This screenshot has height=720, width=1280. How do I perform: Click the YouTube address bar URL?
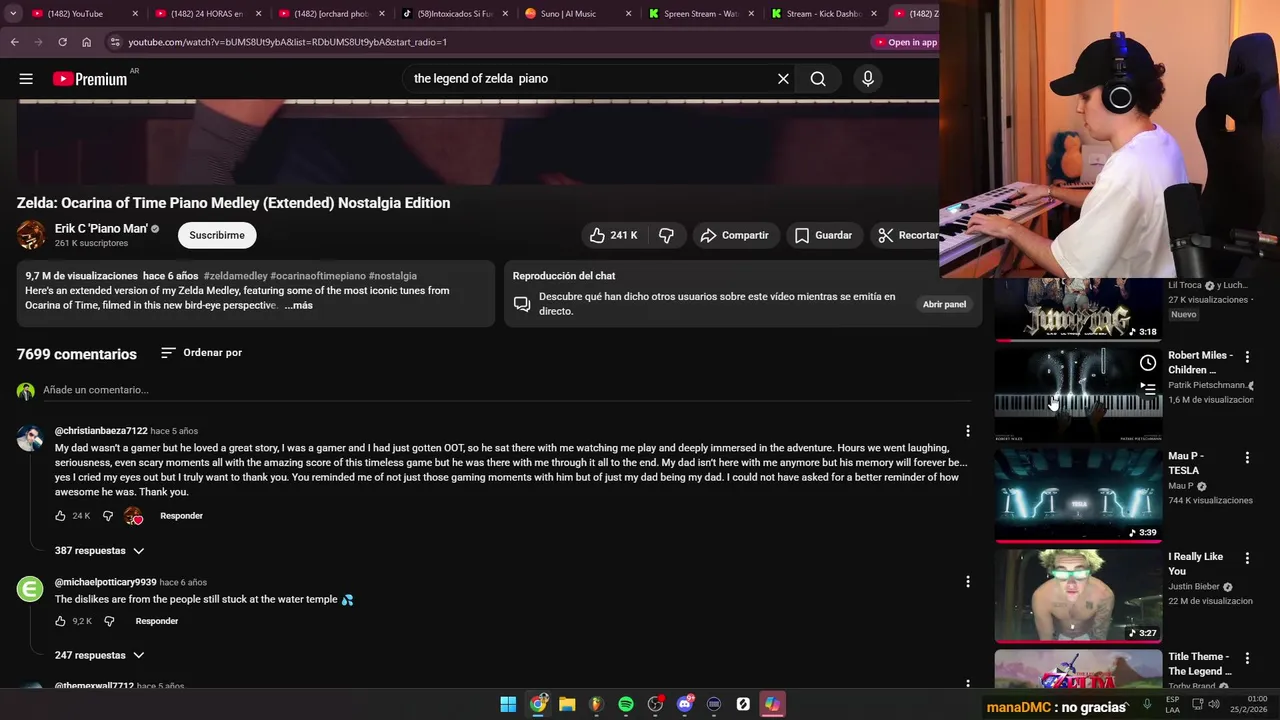288,42
